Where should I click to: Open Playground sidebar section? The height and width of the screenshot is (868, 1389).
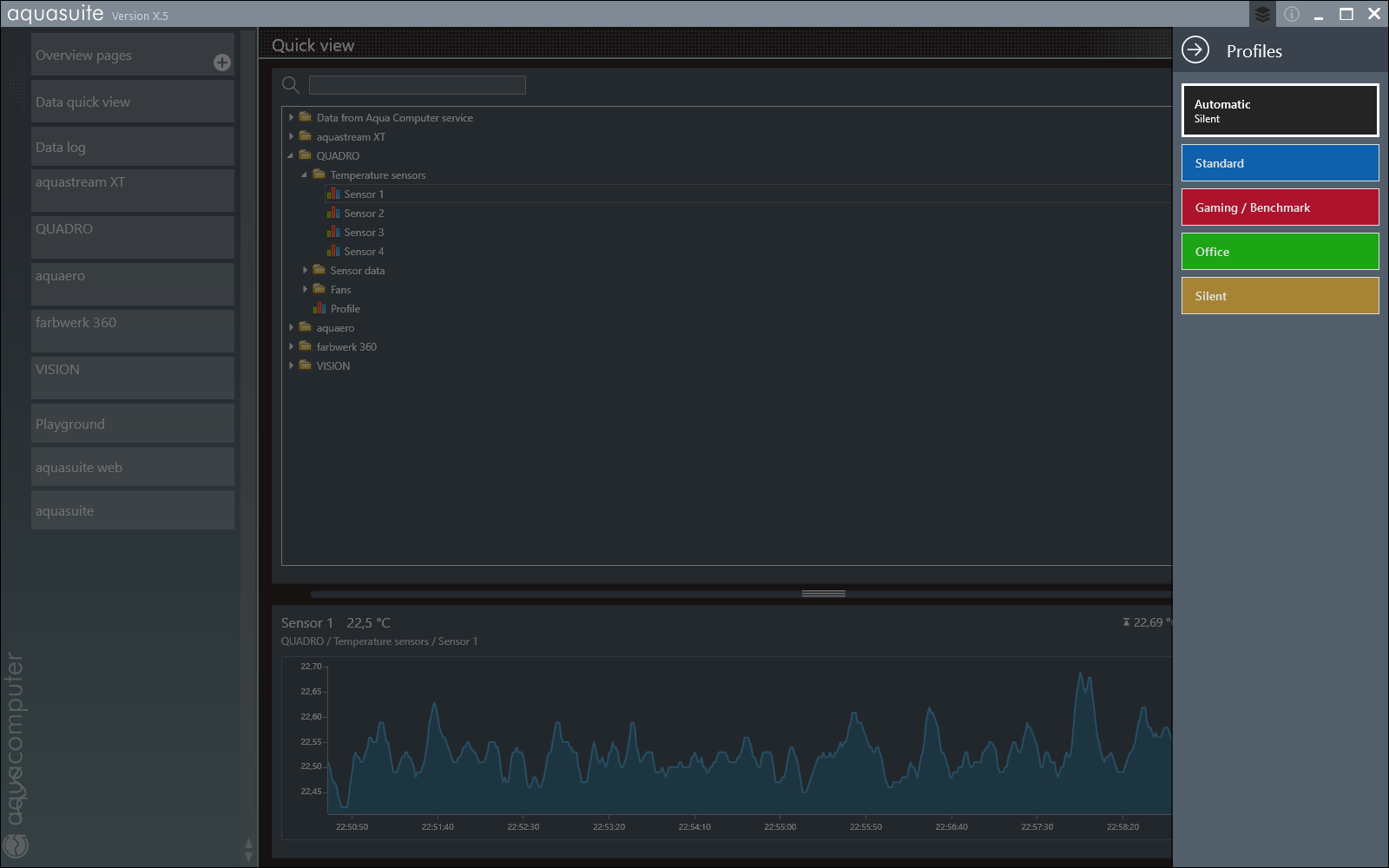[133, 424]
